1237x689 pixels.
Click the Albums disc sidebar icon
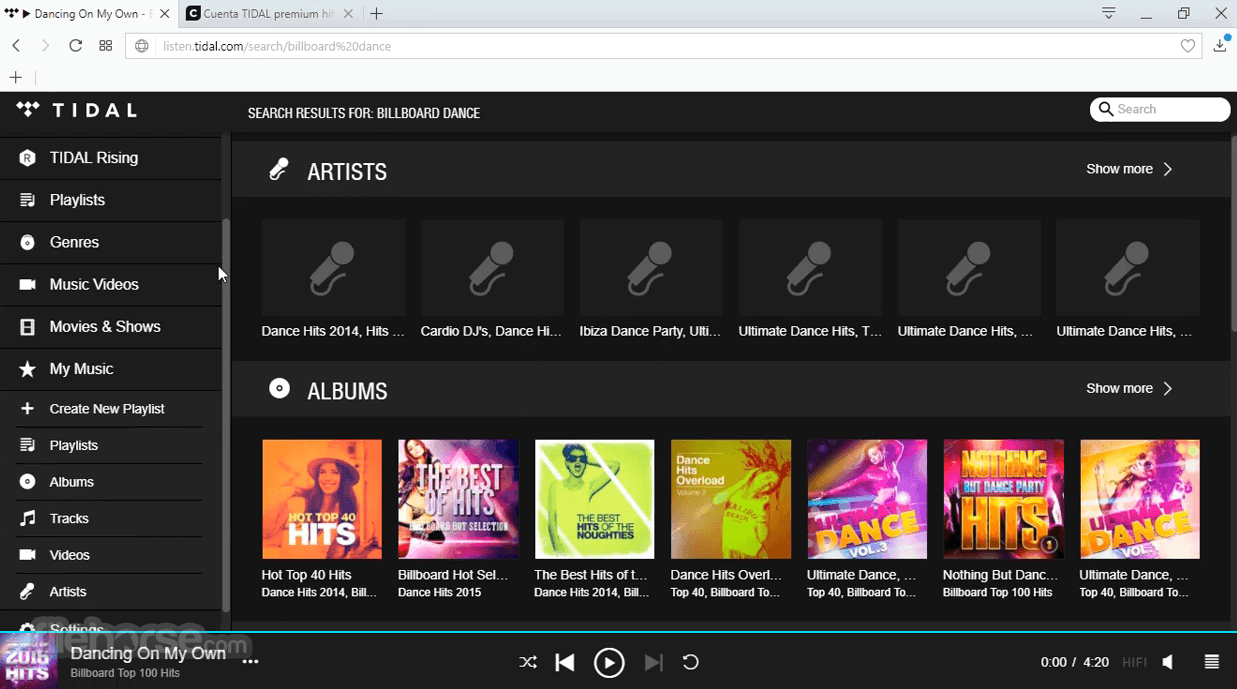point(27,482)
